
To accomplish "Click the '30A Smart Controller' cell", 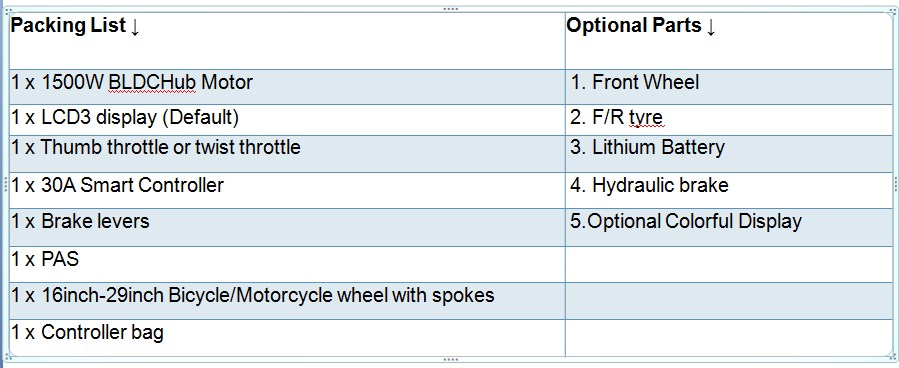I will (287, 190).
